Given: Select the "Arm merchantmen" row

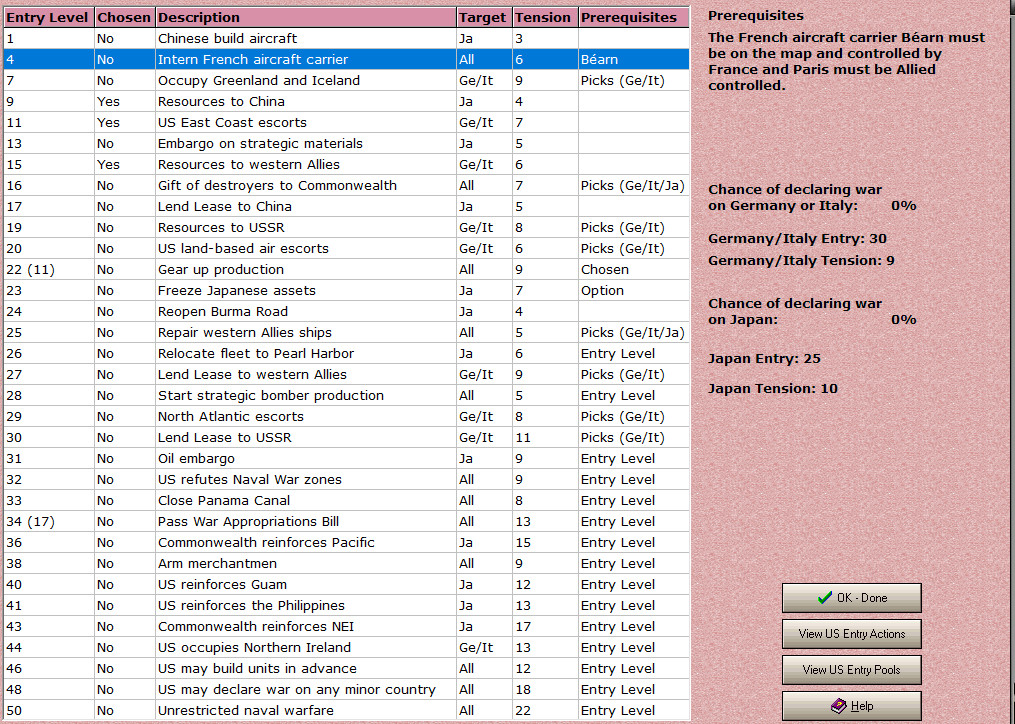Looking at the screenshot, I should (346, 563).
